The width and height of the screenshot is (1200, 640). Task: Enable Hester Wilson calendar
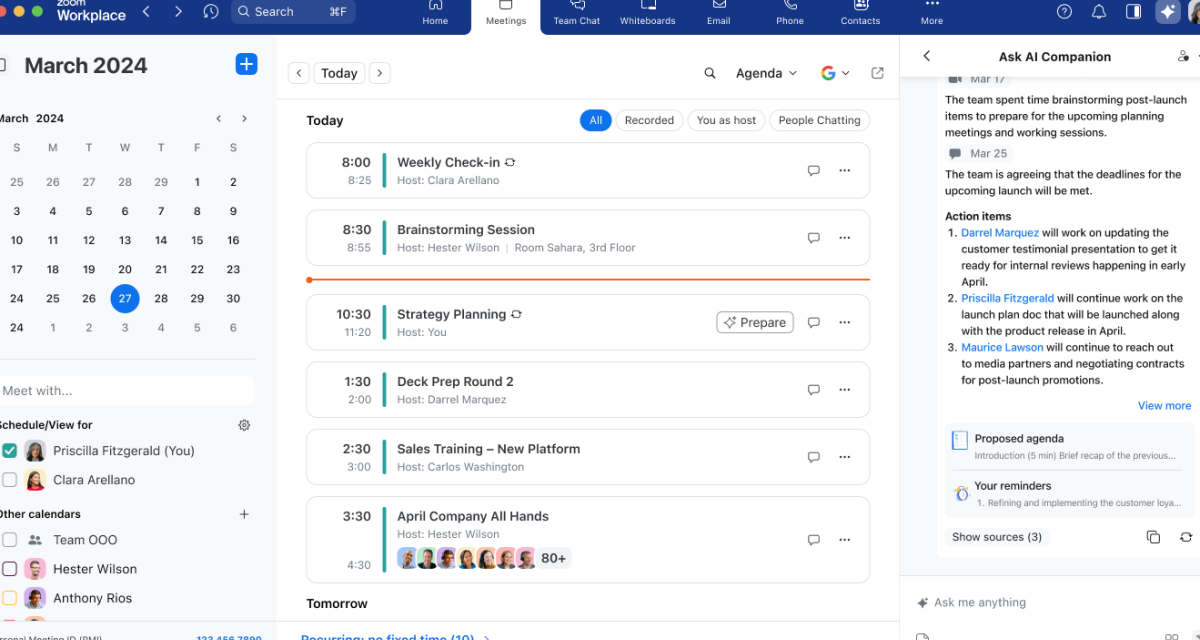coord(9,569)
